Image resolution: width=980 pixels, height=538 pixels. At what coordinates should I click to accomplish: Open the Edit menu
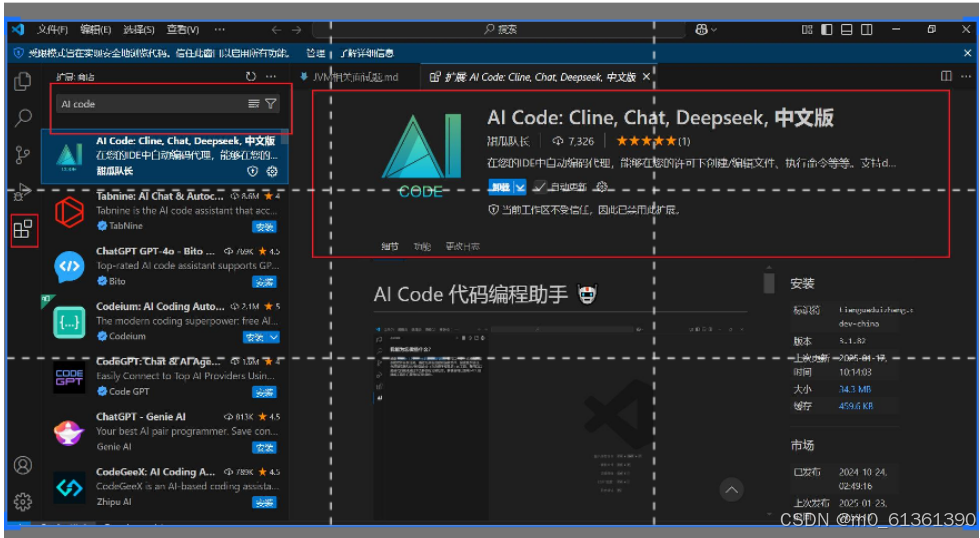96,29
